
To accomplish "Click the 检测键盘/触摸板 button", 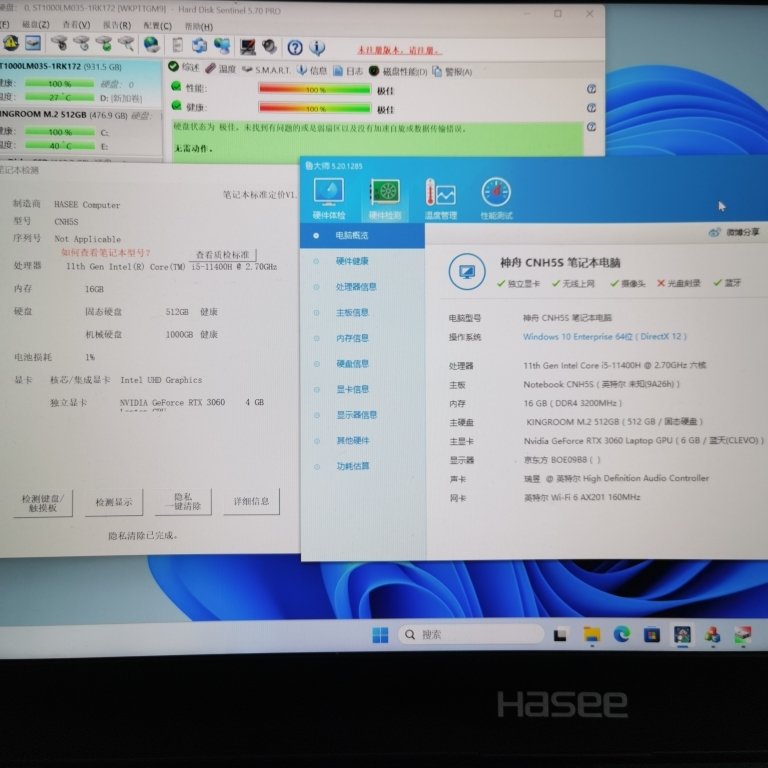I will click(x=43, y=503).
